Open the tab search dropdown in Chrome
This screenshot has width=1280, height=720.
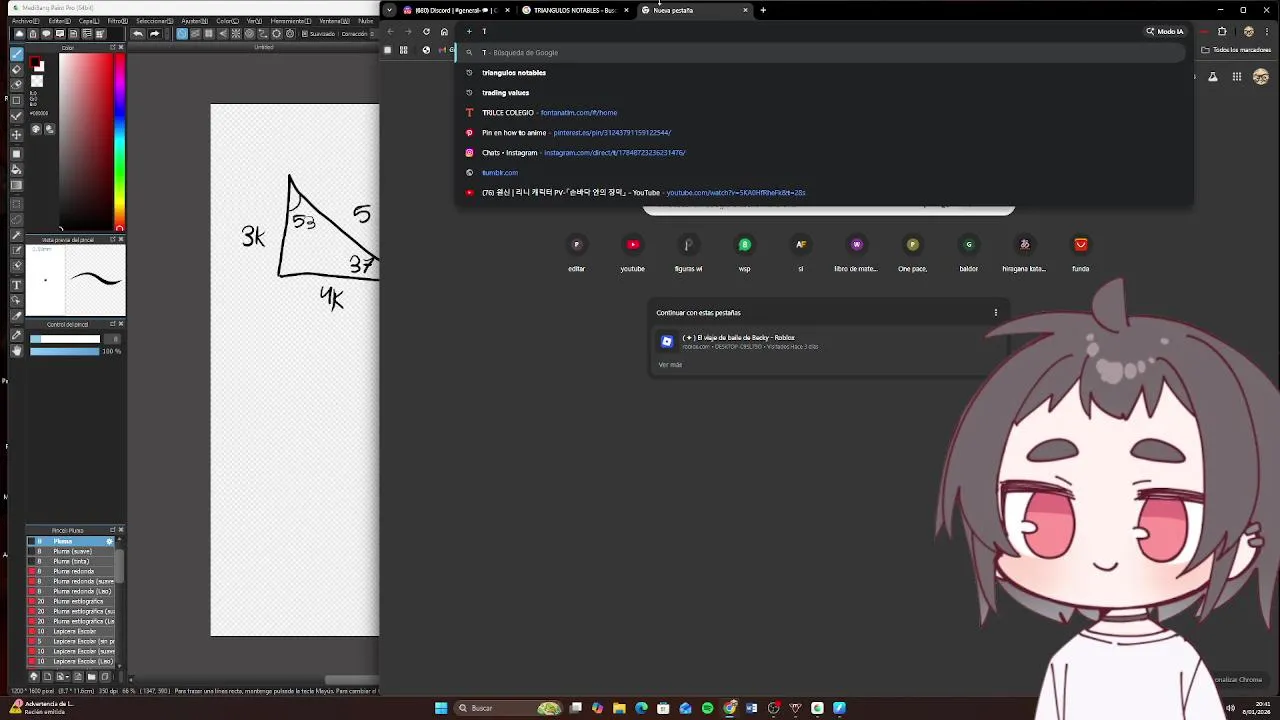389,10
